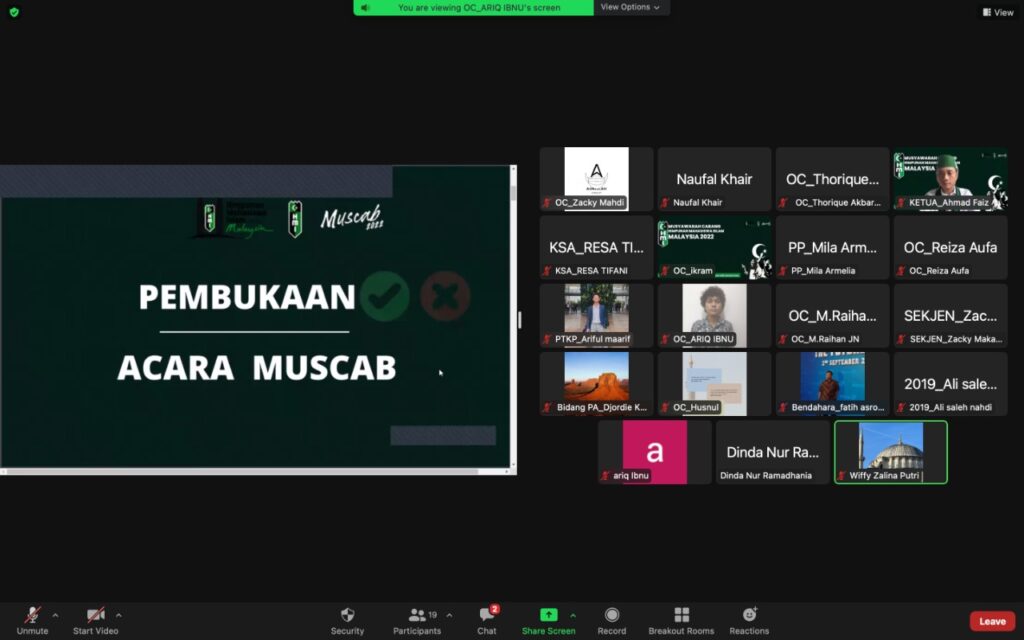This screenshot has height=640, width=1024.
Task: Select Bidang PA_Djordie participant tile
Action: [x=596, y=384]
